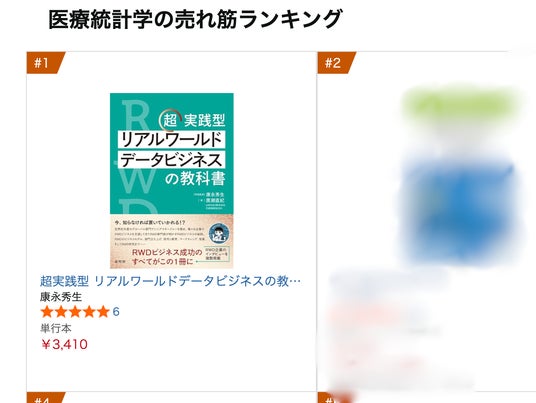This screenshot has height=403, width=536.
Task: Click the cartoon face icon on book cover
Action: tap(219, 233)
